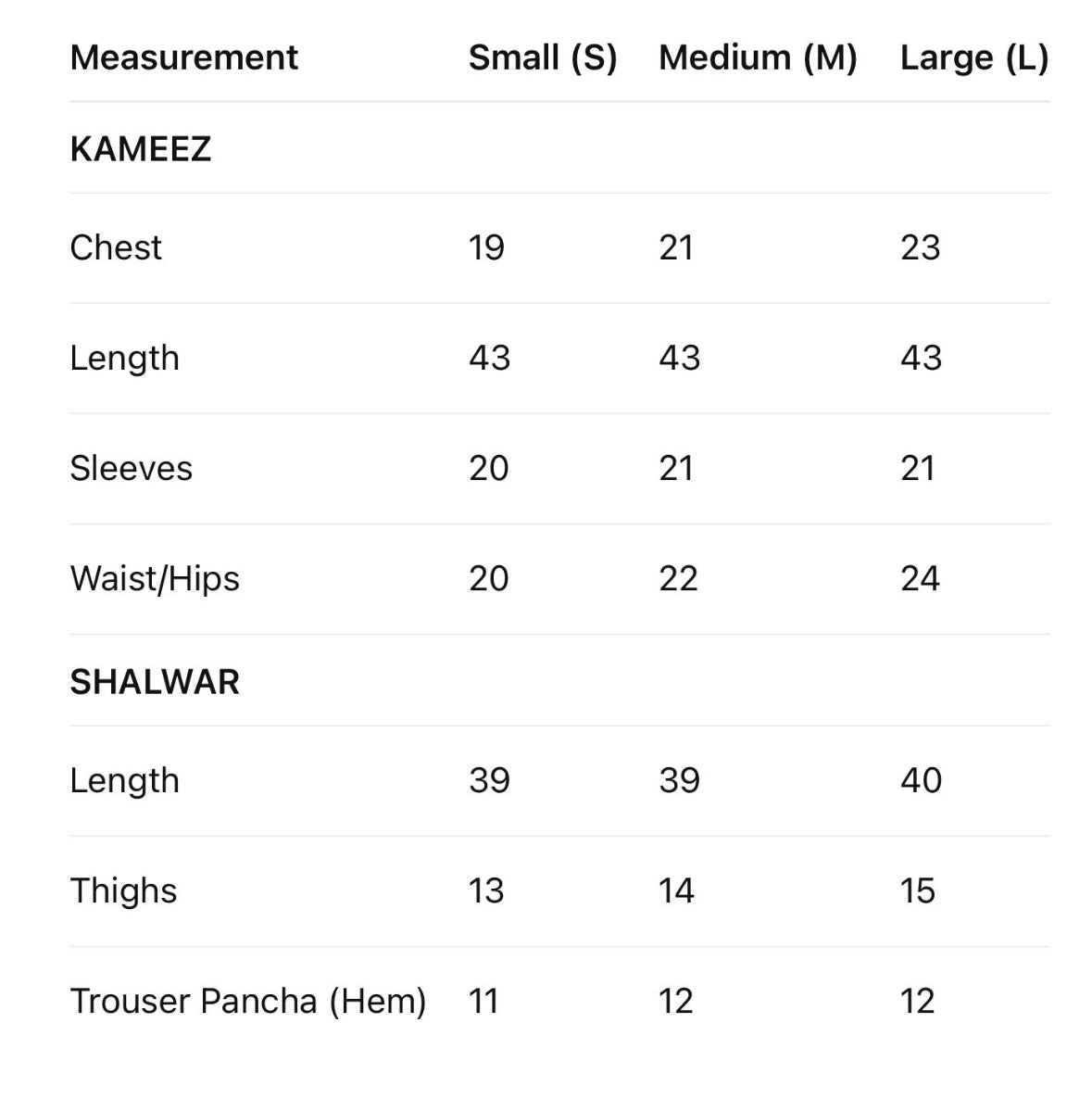Click the Trouser Pancha Small value 11
This screenshot has height=1111, width=1092.
click(x=483, y=1001)
